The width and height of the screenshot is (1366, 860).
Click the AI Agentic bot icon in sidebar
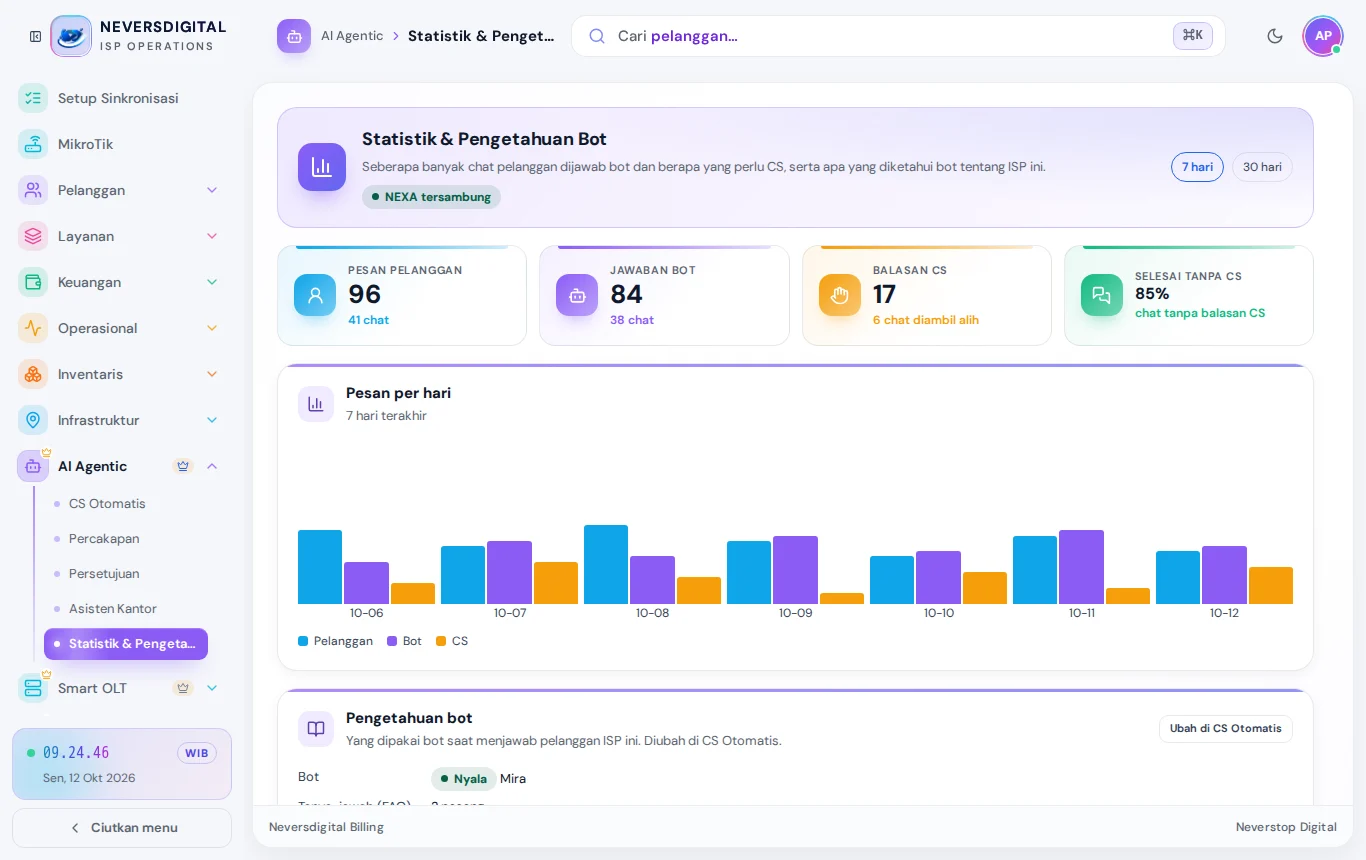tap(33, 466)
